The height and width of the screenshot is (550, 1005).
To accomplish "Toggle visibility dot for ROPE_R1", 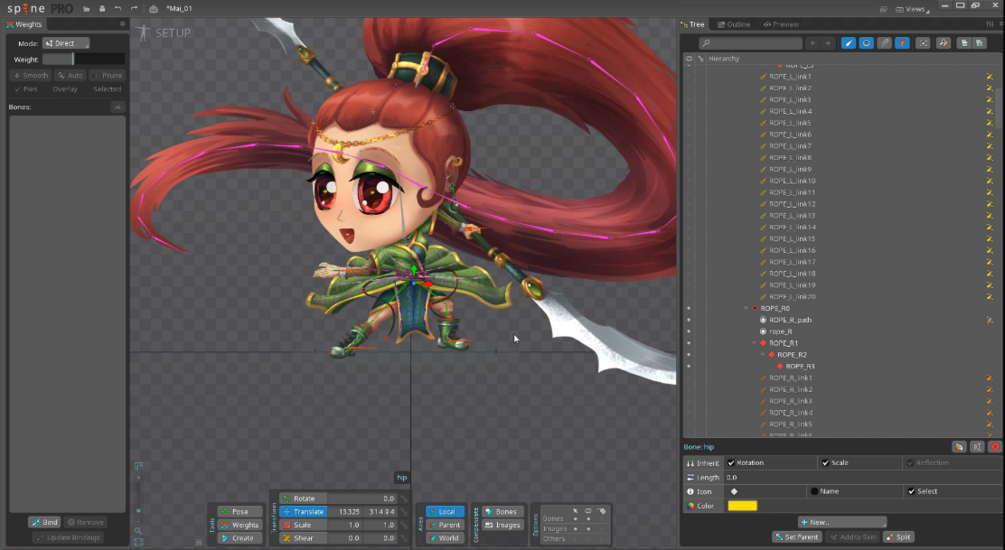I will [689, 343].
